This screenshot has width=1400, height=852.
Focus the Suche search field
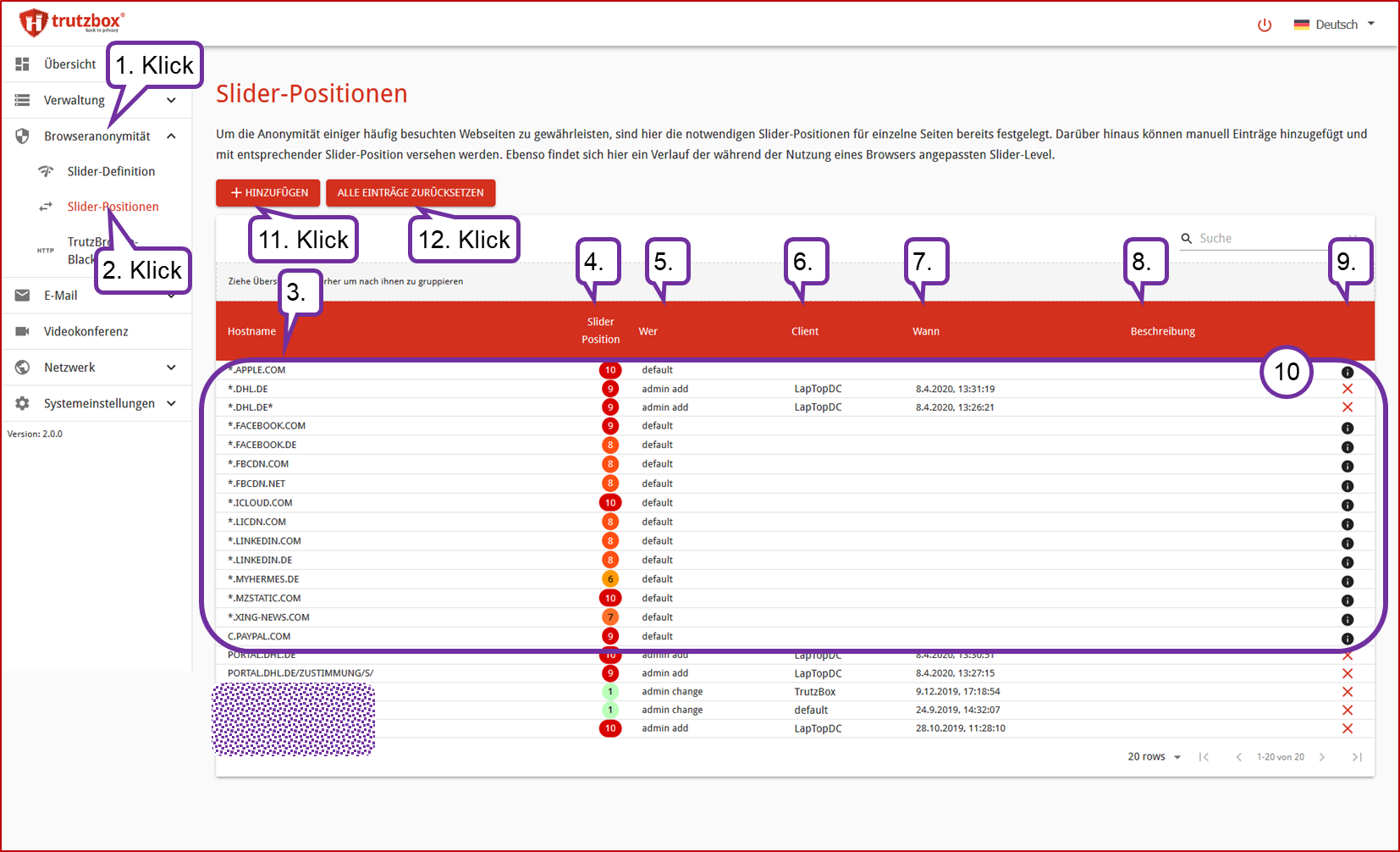pyautogui.click(x=1261, y=239)
